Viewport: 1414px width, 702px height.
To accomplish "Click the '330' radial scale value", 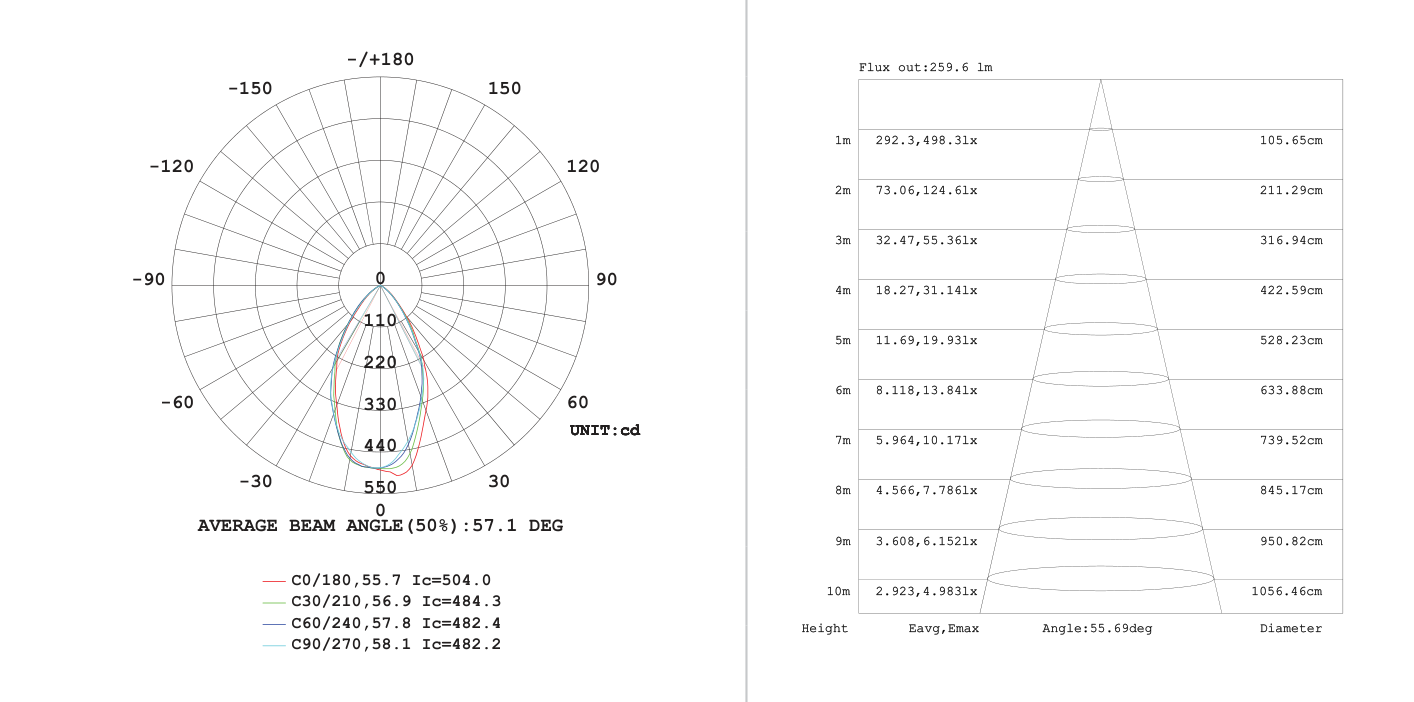I will point(380,404).
